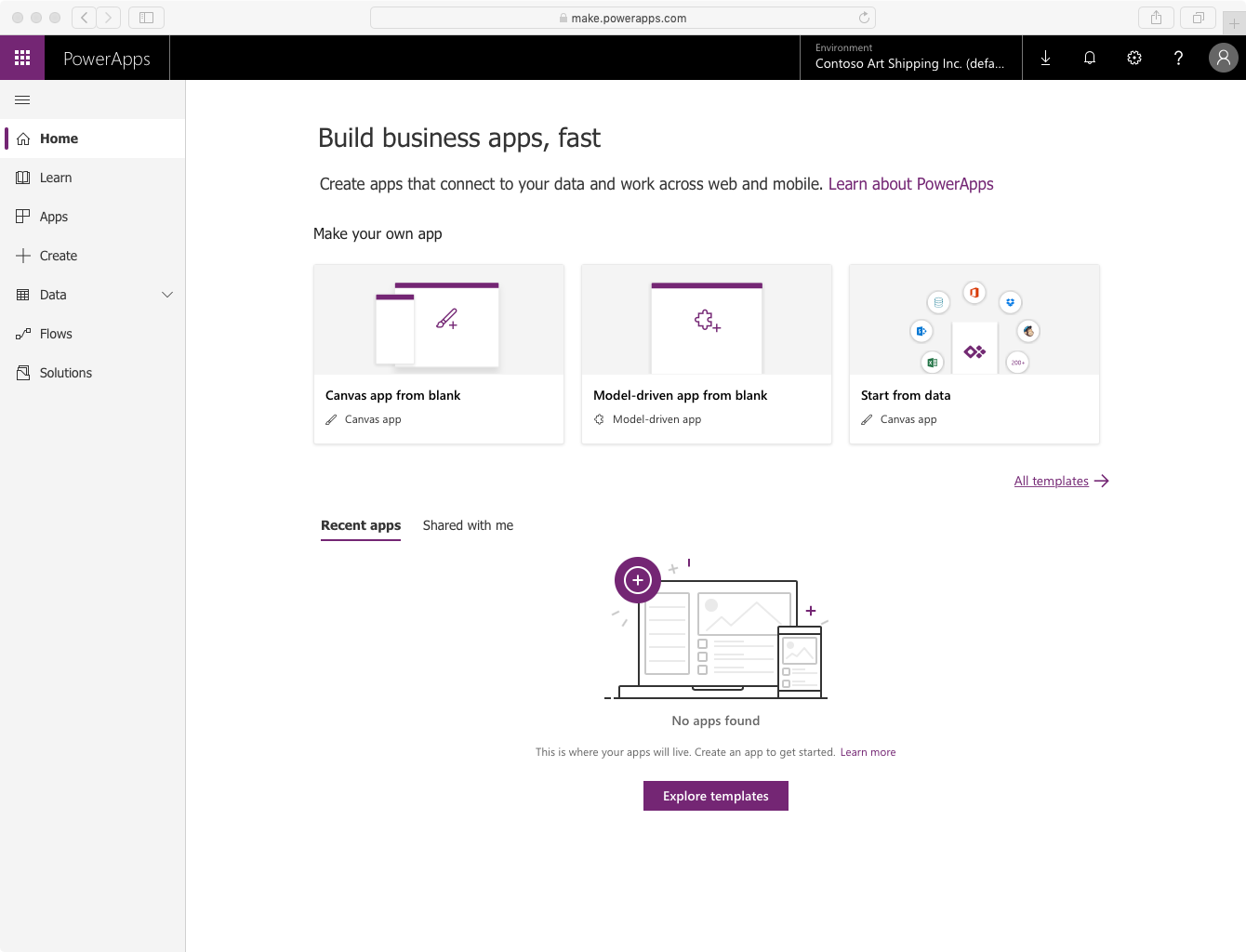Open notifications bell icon
This screenshot has width=1246, height=952.
1090,58
